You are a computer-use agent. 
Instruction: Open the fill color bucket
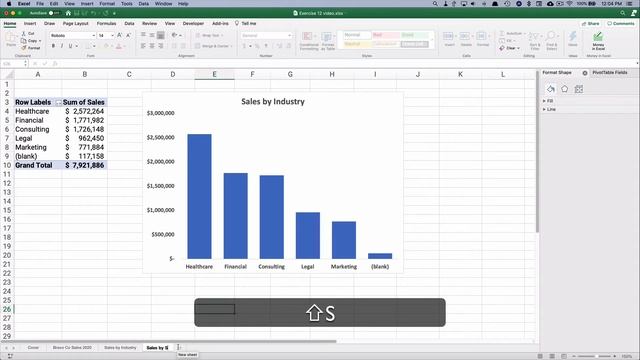[106, 46]
